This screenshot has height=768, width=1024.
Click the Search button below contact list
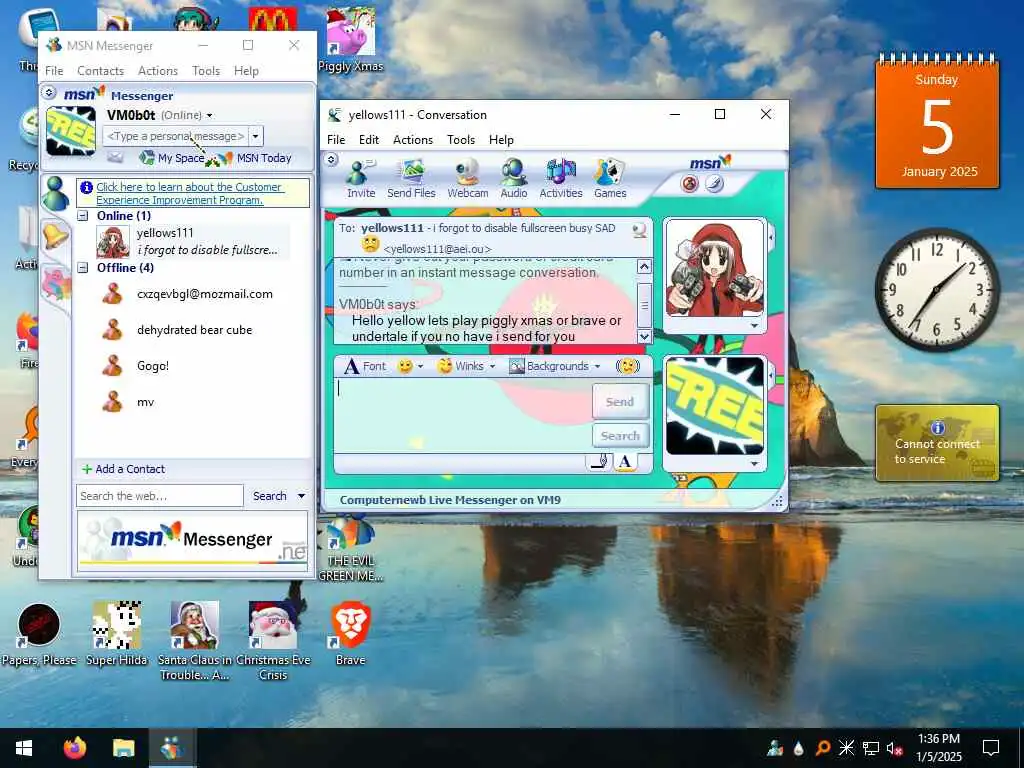tap(269, 496)
